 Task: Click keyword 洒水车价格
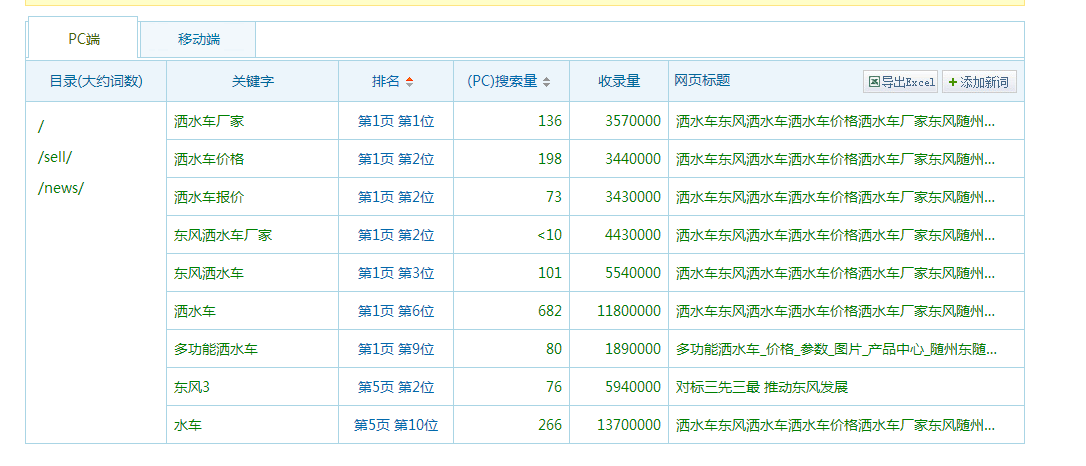coord(209,159)
